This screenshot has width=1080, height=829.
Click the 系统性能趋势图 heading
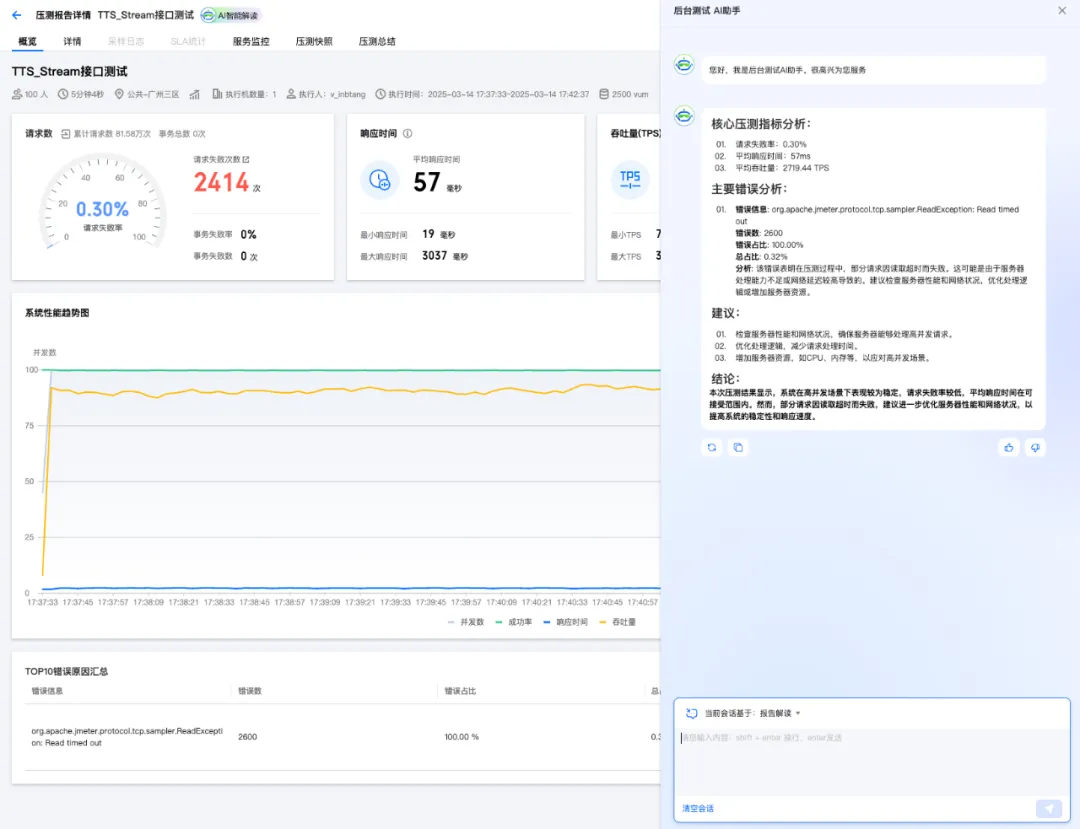pyautogui.click(x=57, y=313)
